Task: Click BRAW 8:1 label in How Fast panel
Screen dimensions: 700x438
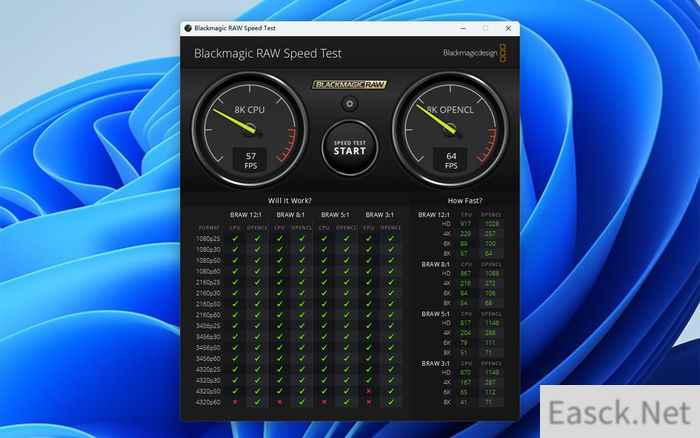Action: [x=436, y=264]
